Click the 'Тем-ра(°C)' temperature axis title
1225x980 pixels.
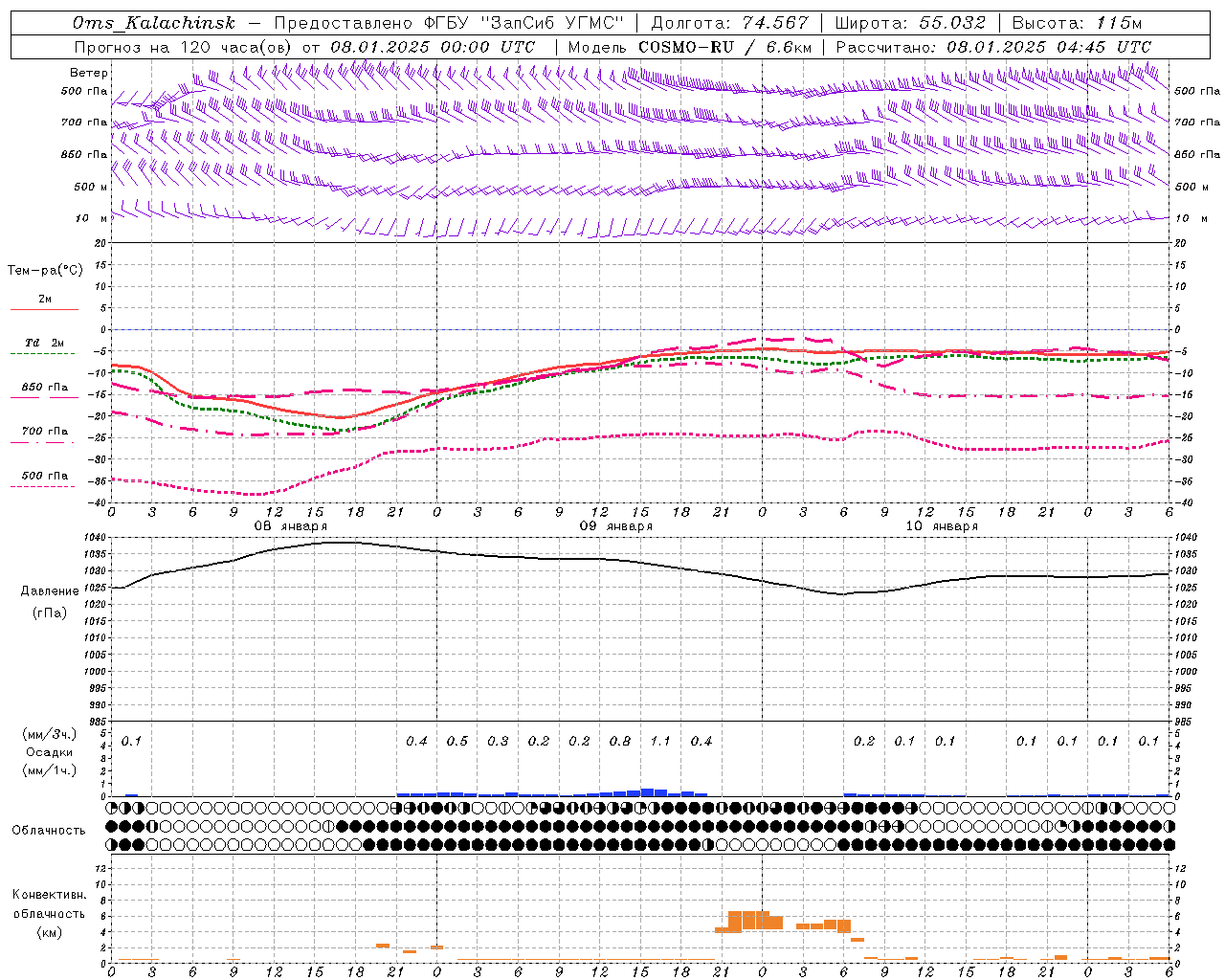45,271
